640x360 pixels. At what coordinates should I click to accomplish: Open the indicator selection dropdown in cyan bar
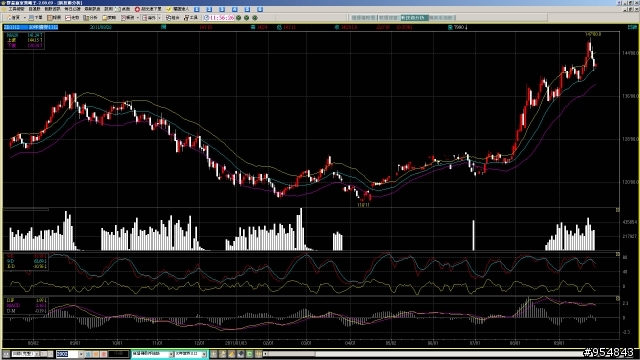pos(171,354)
